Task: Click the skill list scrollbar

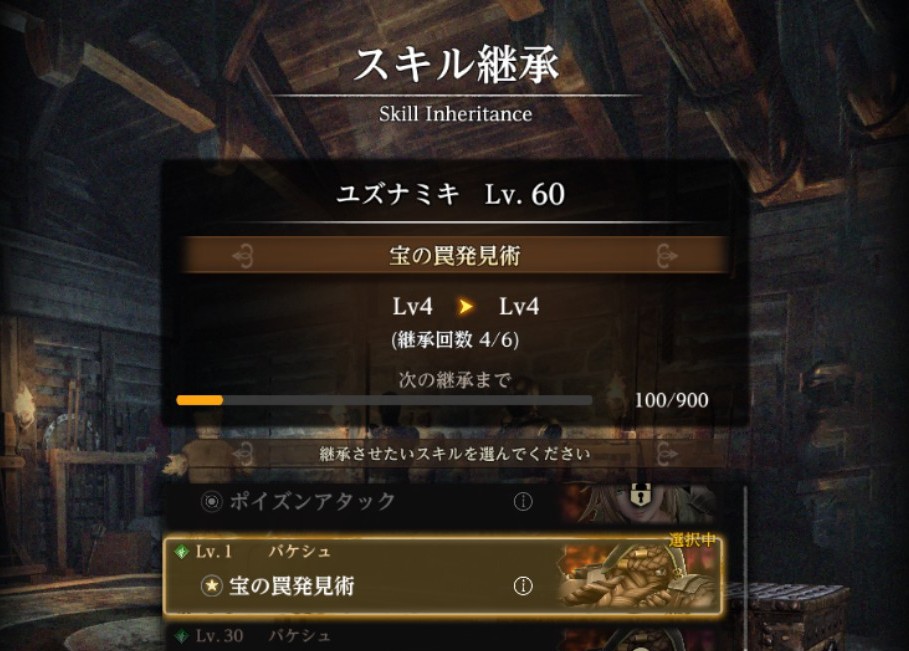Action: tap(745, 568)
